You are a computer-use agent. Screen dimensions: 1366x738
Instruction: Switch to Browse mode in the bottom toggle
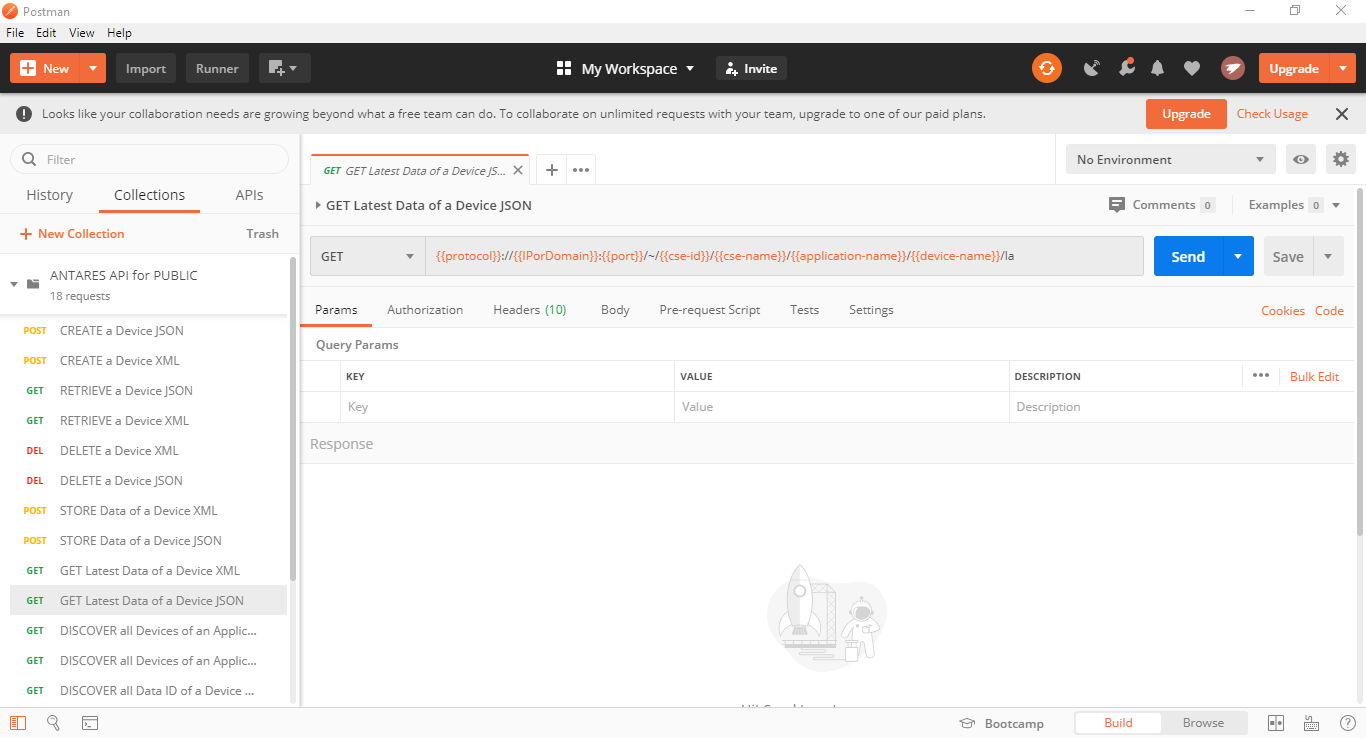[x=1203, y=723]
